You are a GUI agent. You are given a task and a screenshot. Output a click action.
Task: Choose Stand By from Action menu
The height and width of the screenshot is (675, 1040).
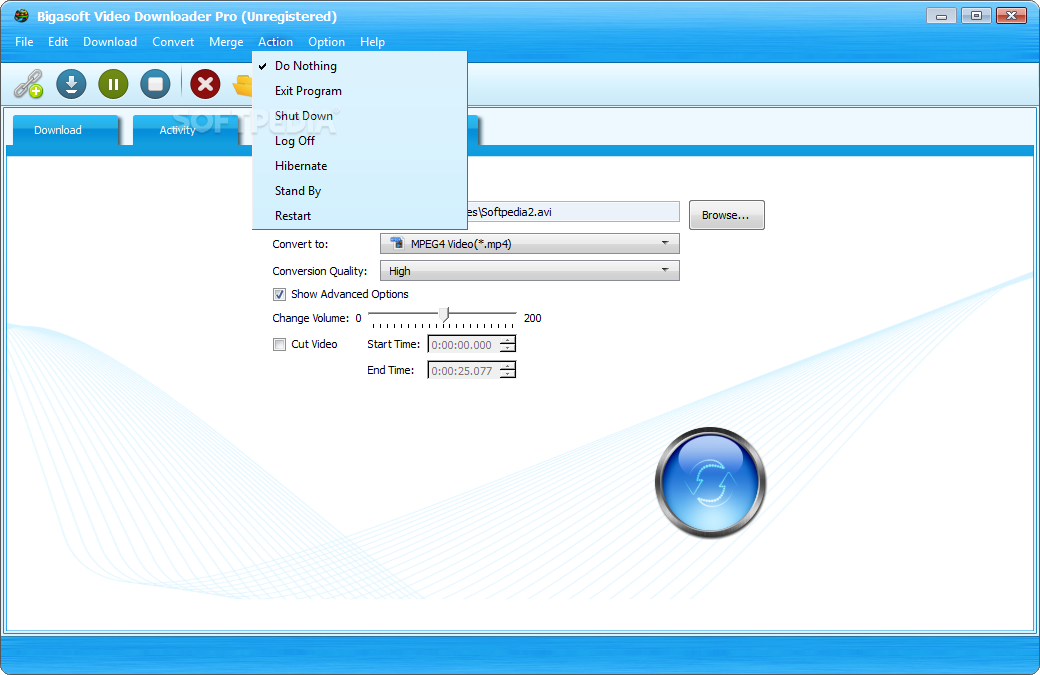tap(359, 191)
